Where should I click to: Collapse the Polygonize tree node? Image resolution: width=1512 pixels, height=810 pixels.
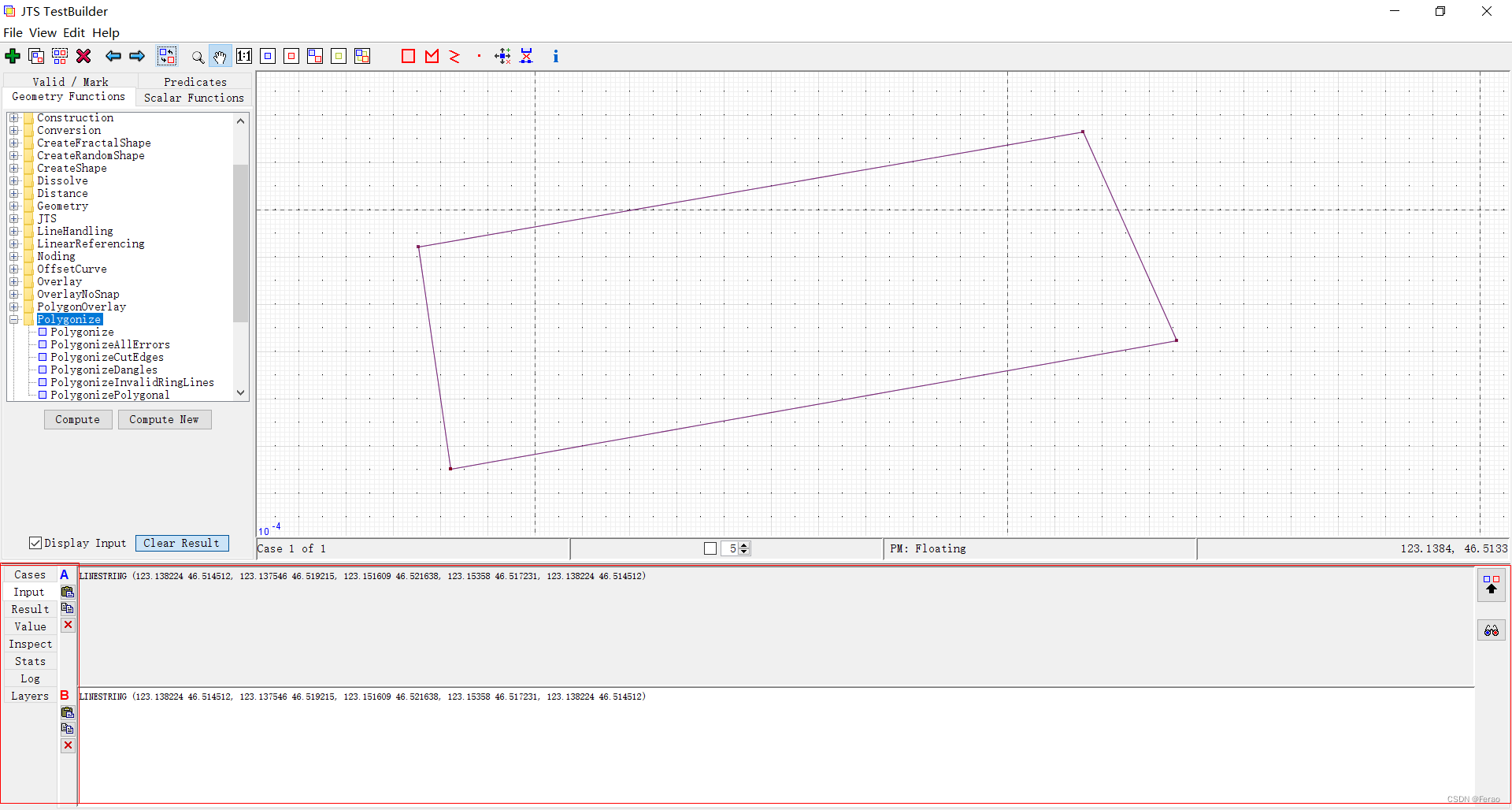(14, 320)
